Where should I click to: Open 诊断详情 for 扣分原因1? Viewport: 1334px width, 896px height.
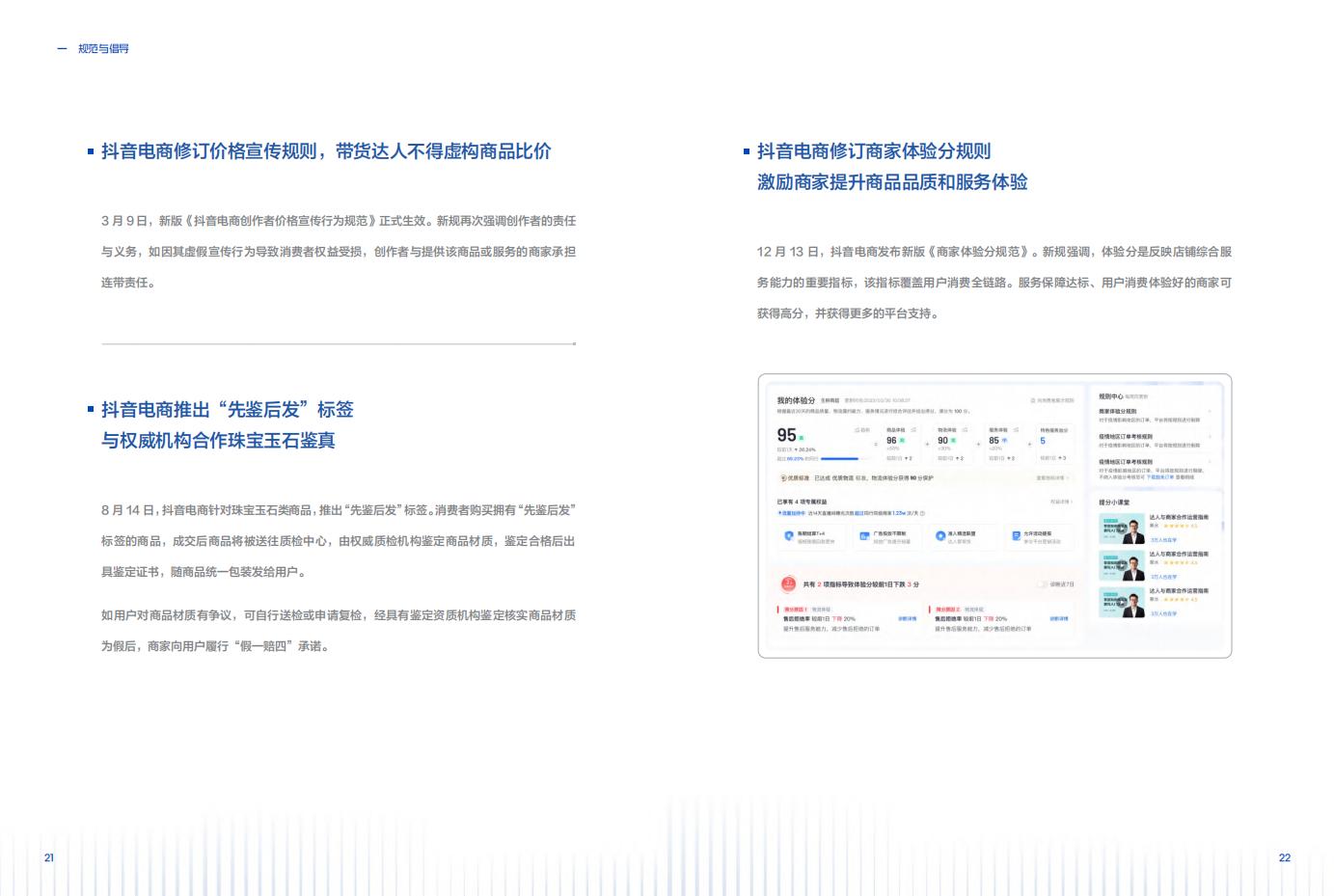(908, 618)
